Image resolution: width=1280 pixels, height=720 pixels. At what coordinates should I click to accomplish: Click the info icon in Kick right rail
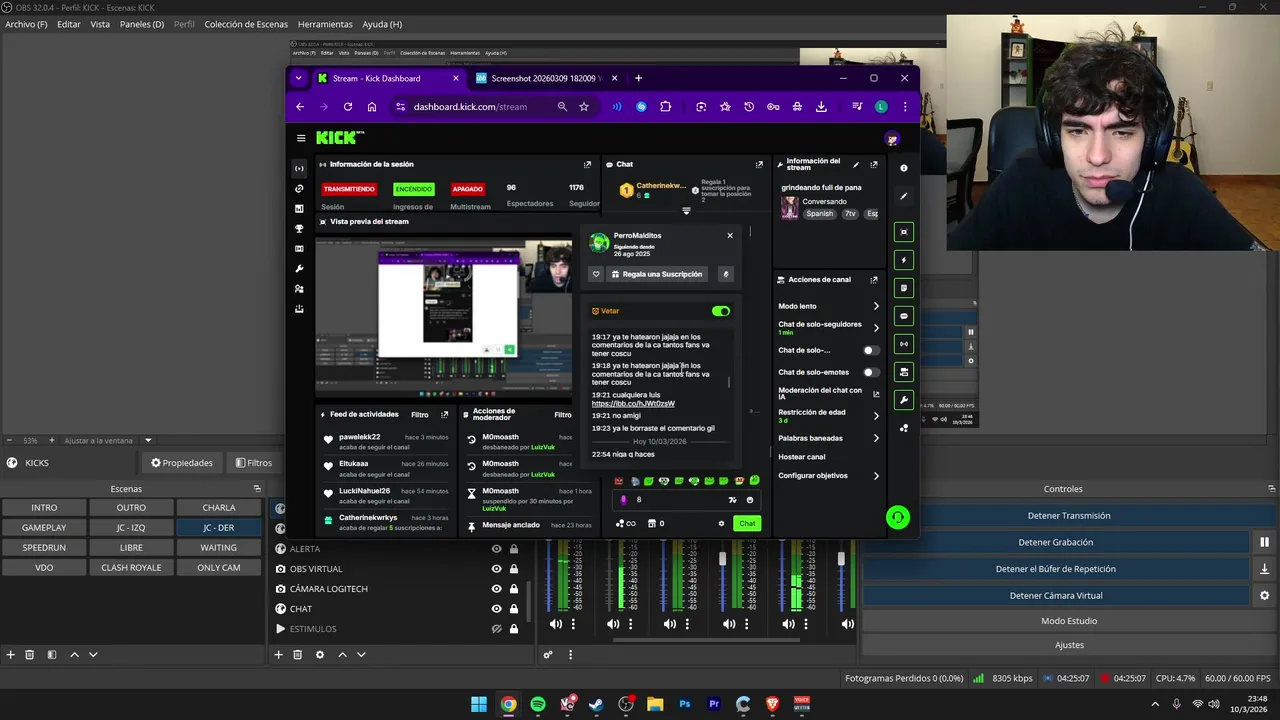[x=904, y=168]
